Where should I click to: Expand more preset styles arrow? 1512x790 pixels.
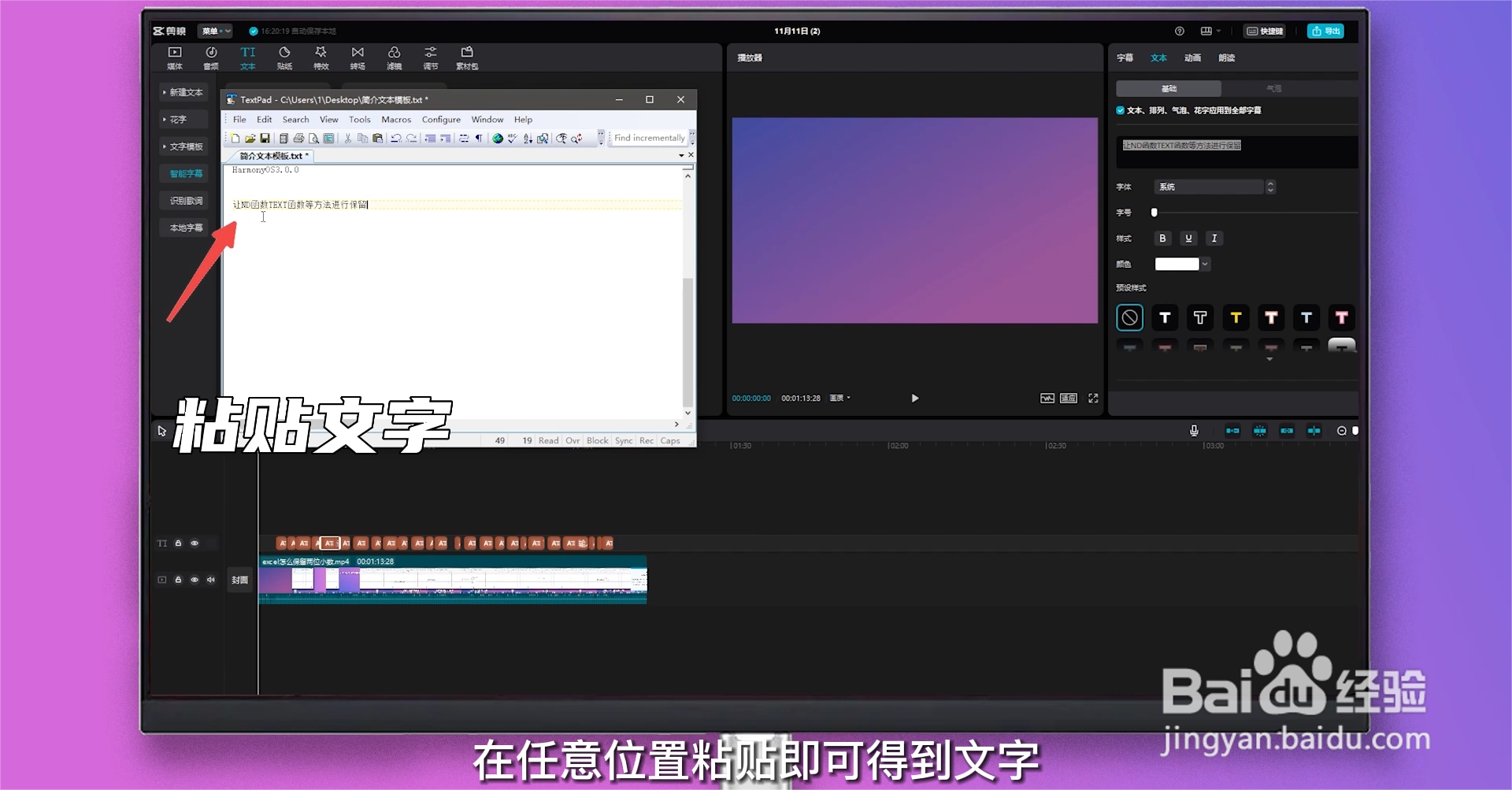(x=1269, y=359)
